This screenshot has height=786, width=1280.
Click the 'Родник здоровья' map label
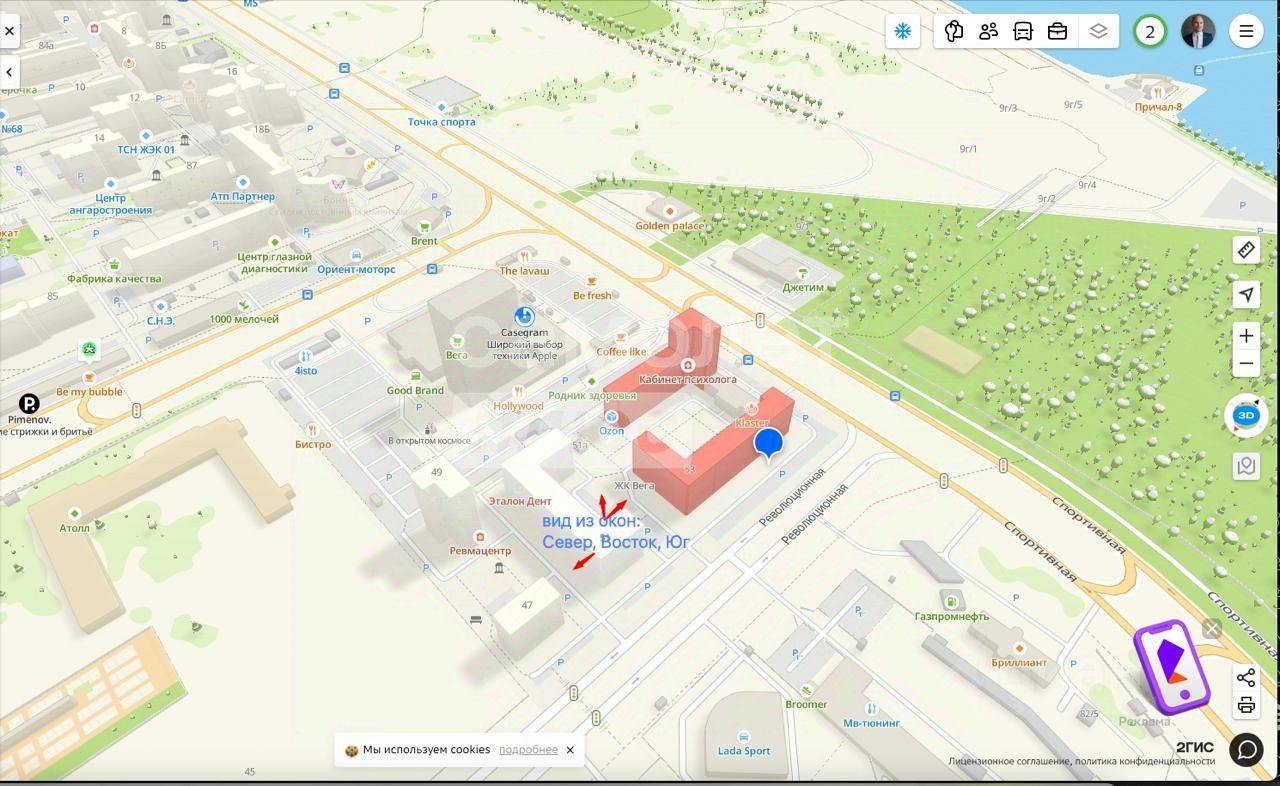pos(592,395)
